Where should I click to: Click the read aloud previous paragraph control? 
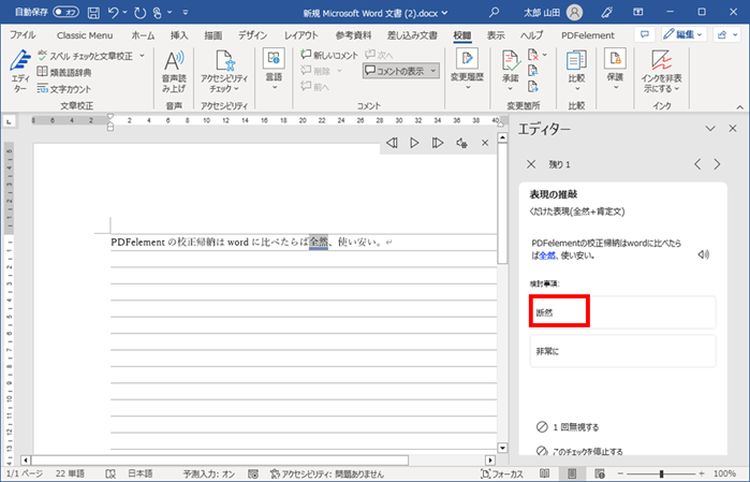392,142
